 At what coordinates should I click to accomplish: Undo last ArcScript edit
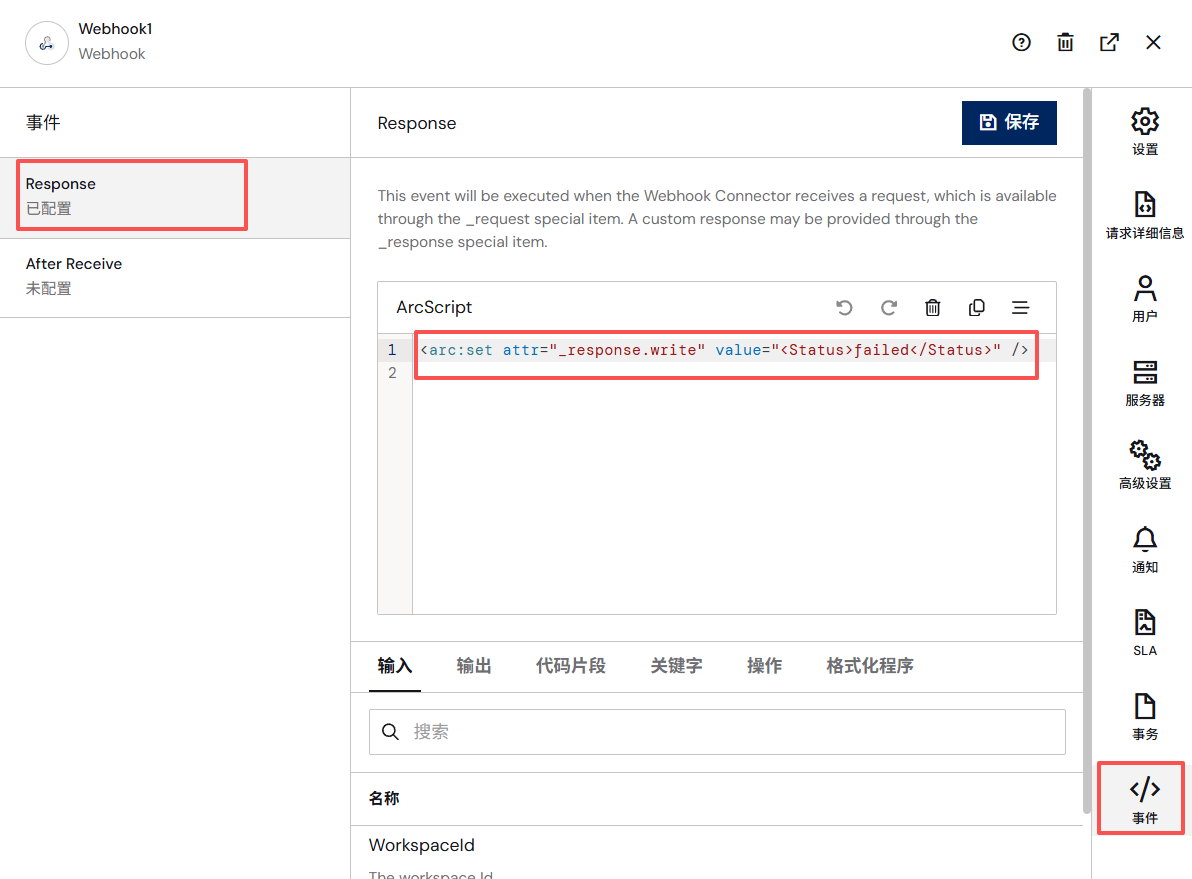pos(844,307)
